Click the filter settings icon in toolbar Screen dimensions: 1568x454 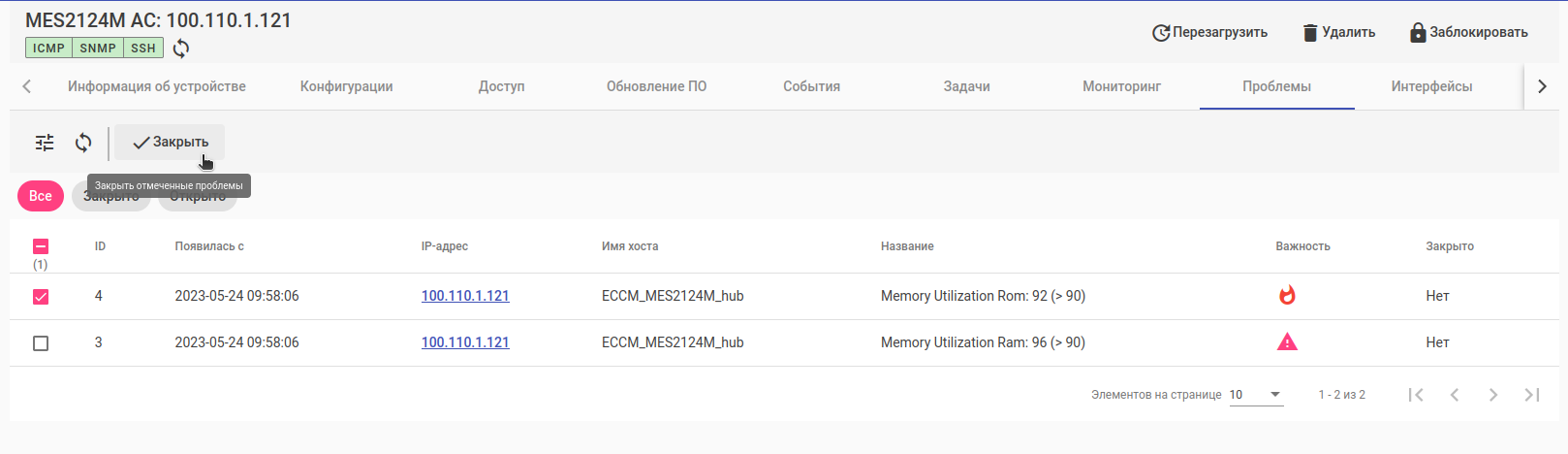point(45,143)
